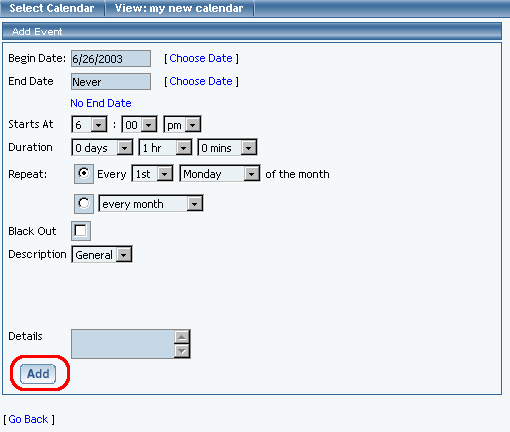Open the am/pm dropdown

click(182, 125)
